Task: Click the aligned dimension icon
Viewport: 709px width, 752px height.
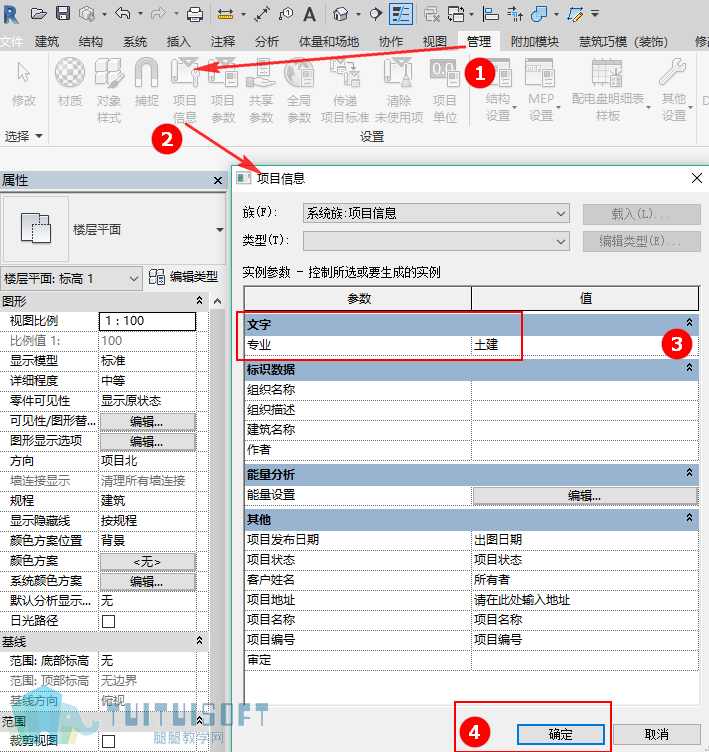Action: pos(262,14)
